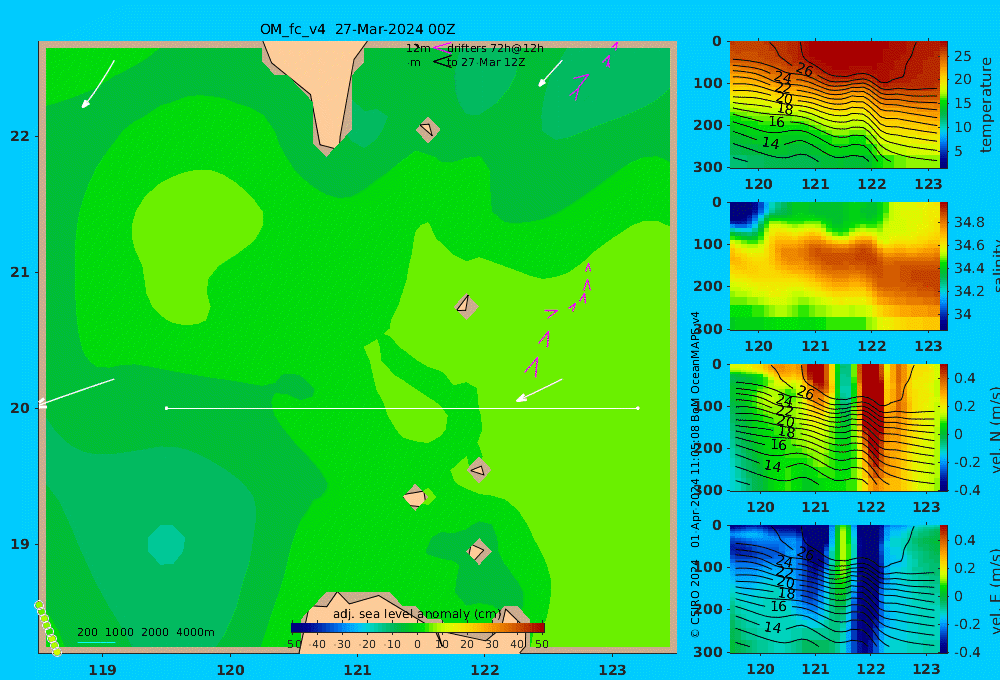The width and height of the screenshot is (1000, 680).
Task: Click the 100 depth tick on the temperature plot
Action: pos(708,83)
